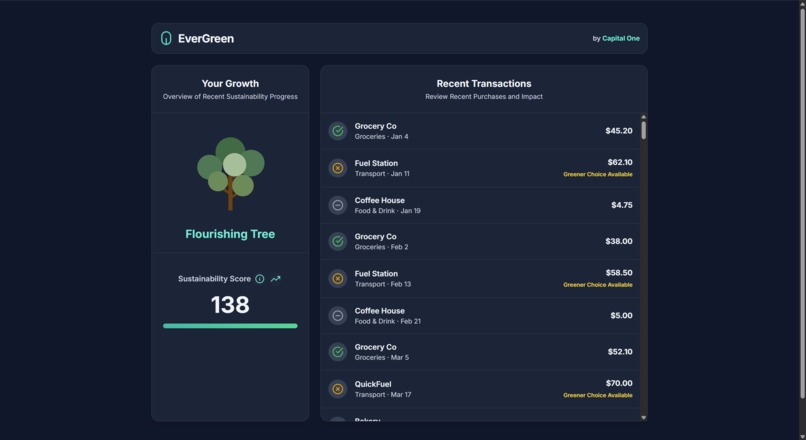
Task: Click Food & Drink · Feb 21 subtitle
Action: (388, 321)
